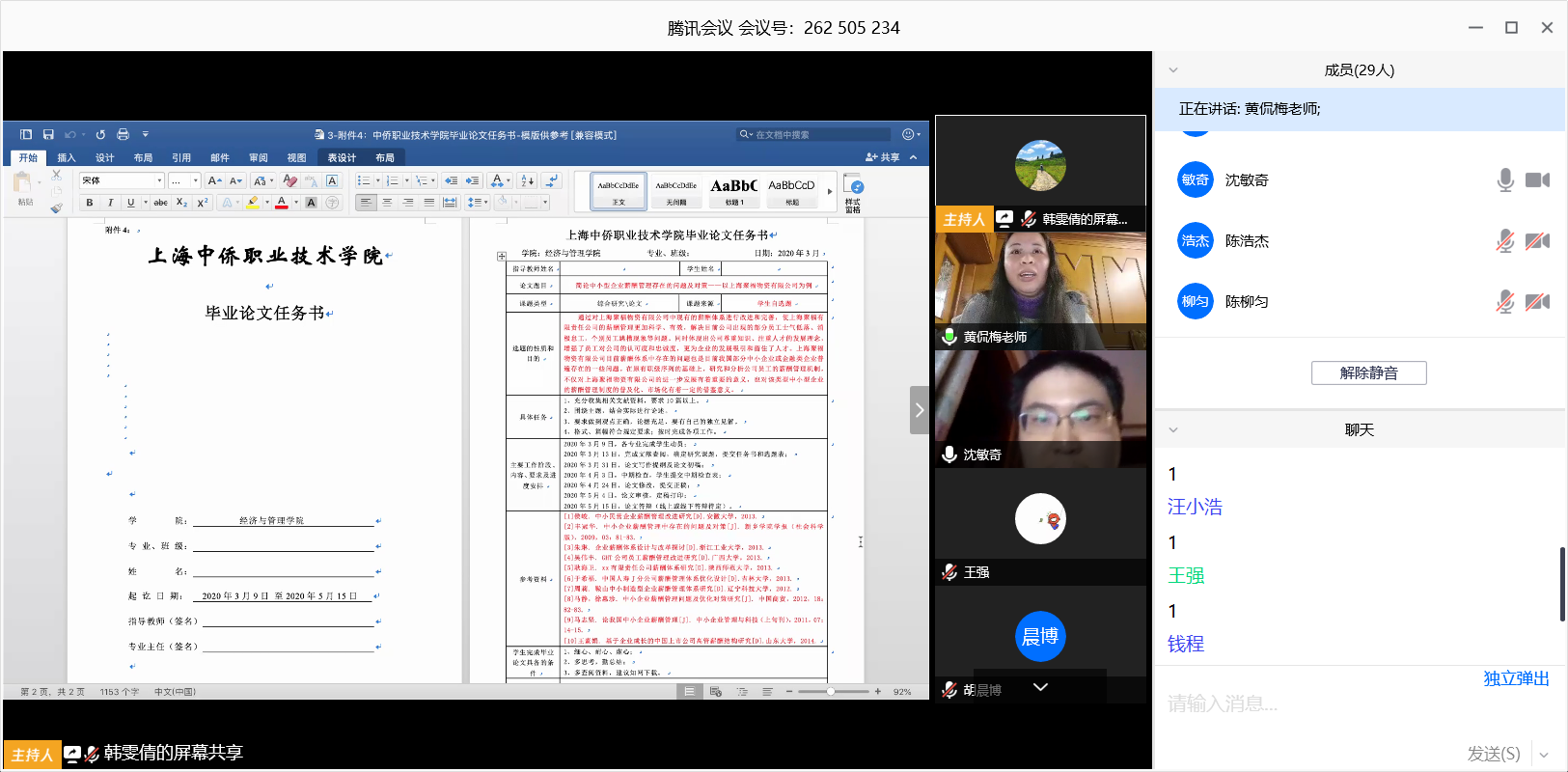
Task: Click the Format Painter brush icon
Action: [56, 207]
